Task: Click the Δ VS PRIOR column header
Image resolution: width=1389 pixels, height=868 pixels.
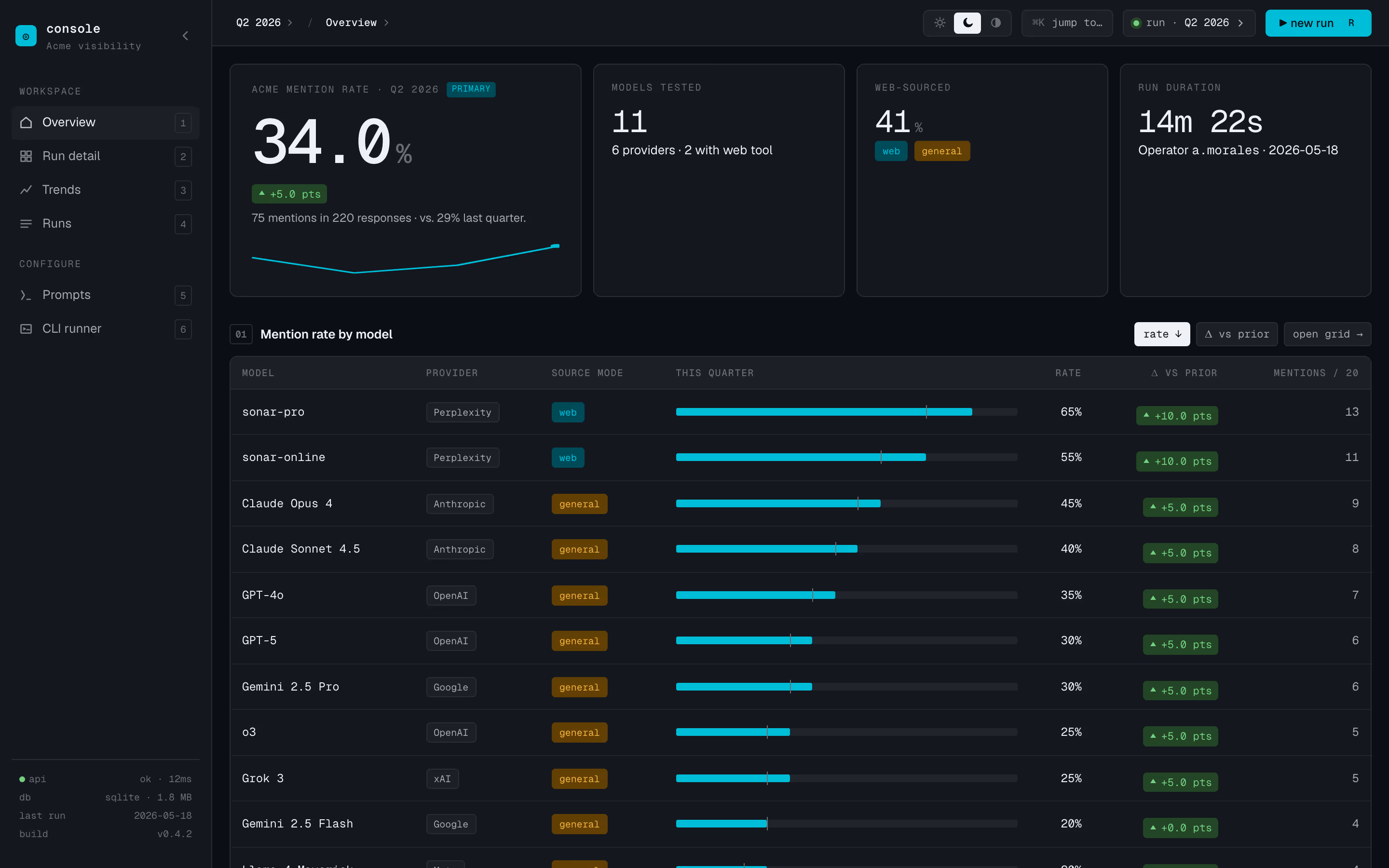Action: (x=1184, y=373)
